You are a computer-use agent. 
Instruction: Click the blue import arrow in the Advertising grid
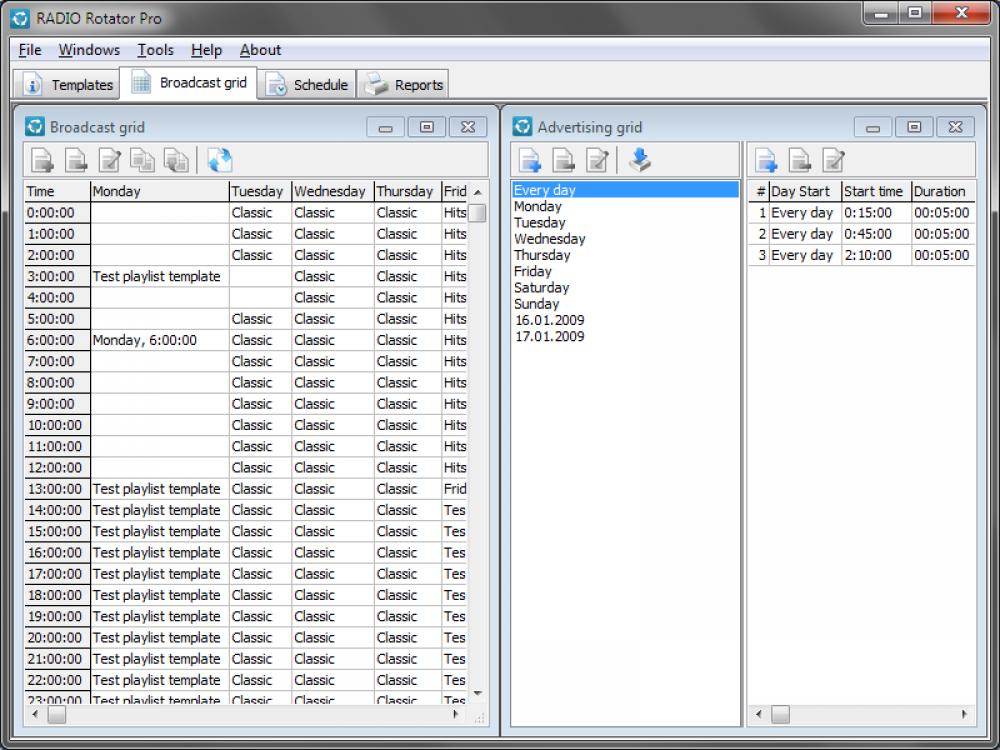[x=641, y=160]
